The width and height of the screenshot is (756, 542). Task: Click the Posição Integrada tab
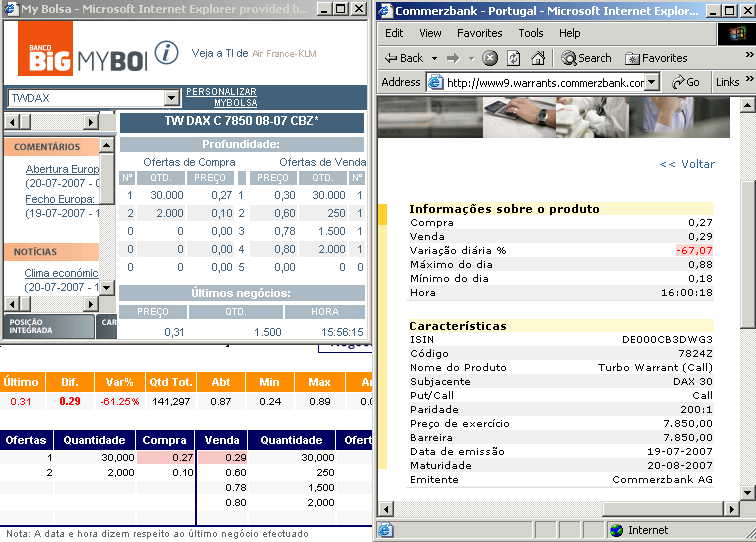[x=49, y=326]
